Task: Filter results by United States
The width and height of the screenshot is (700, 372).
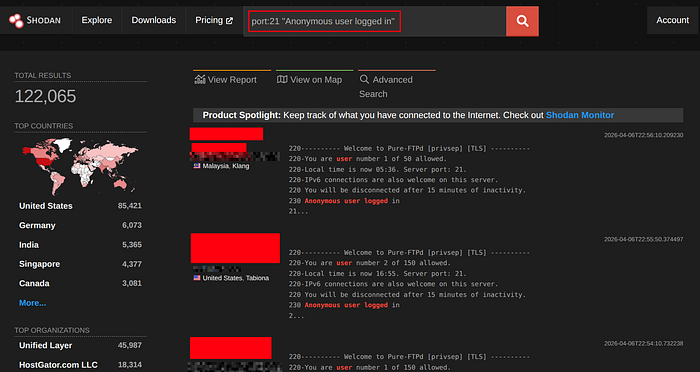Action: tap(46, 206)
